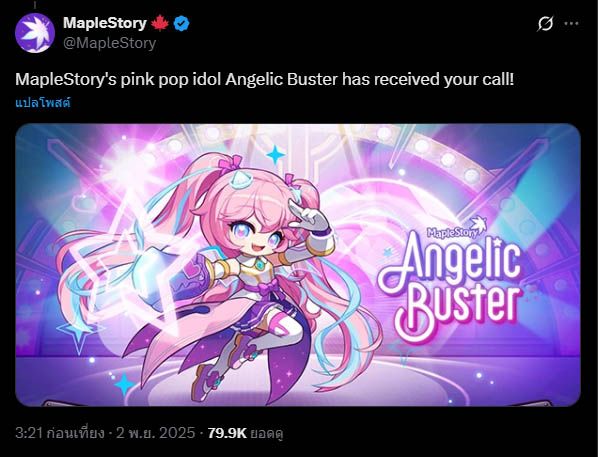The width and height of the screenshot is (598, 457).
Task: Click the แปลโพสต์ translate post link
Action: pos(43,103)
